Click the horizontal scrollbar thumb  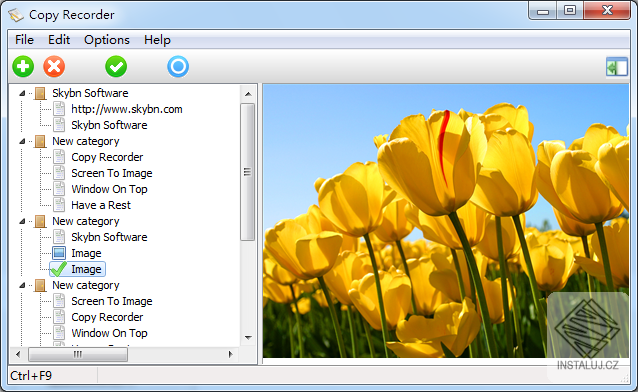(x=78, y=355)
